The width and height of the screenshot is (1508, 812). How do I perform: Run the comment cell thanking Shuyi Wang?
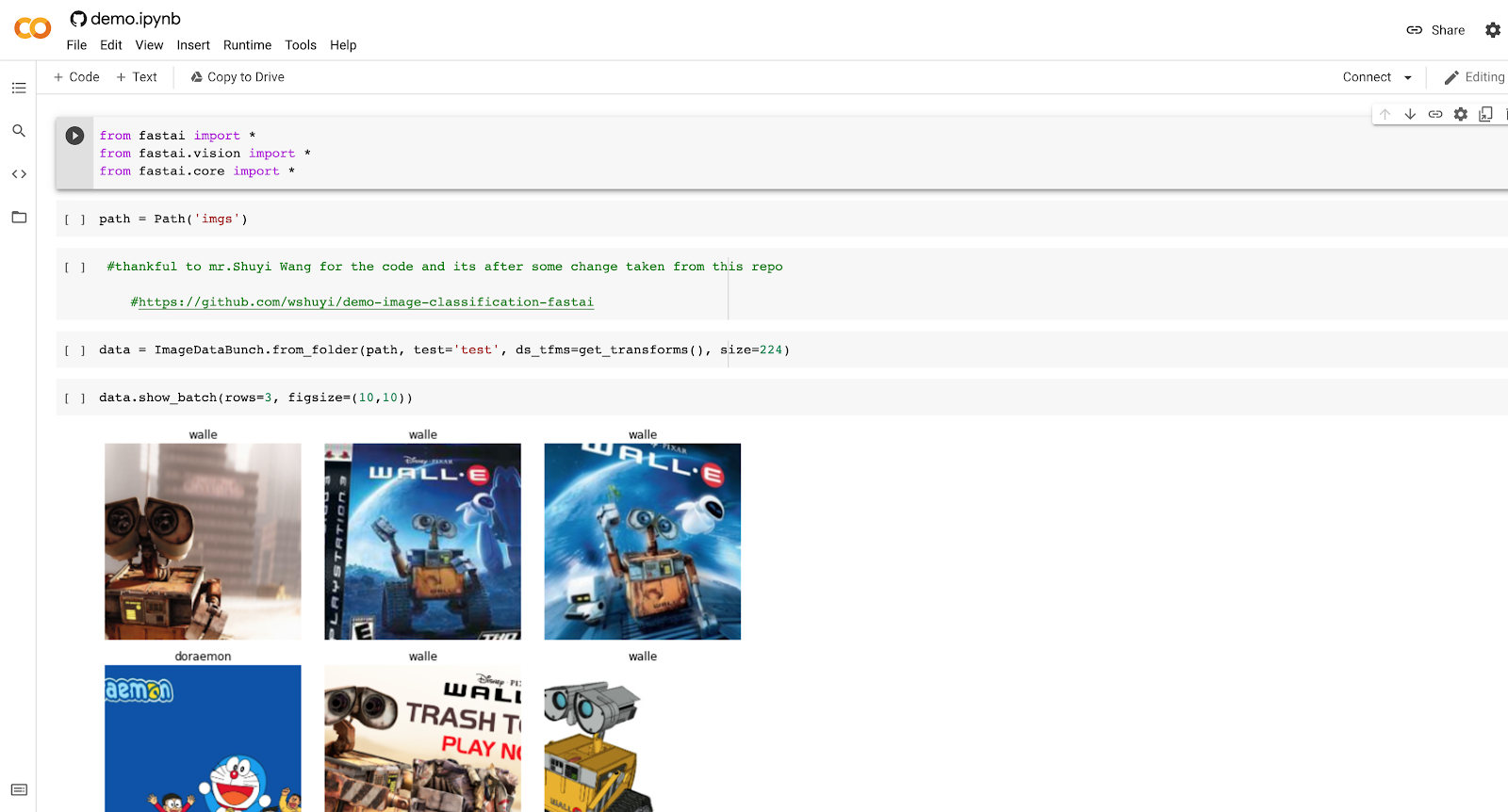74,268
